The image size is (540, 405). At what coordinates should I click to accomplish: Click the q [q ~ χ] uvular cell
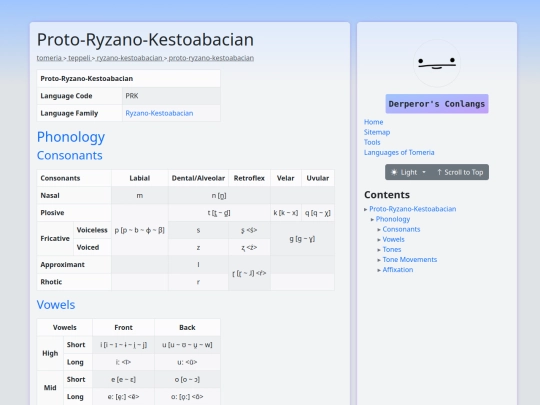click(318, 212)
